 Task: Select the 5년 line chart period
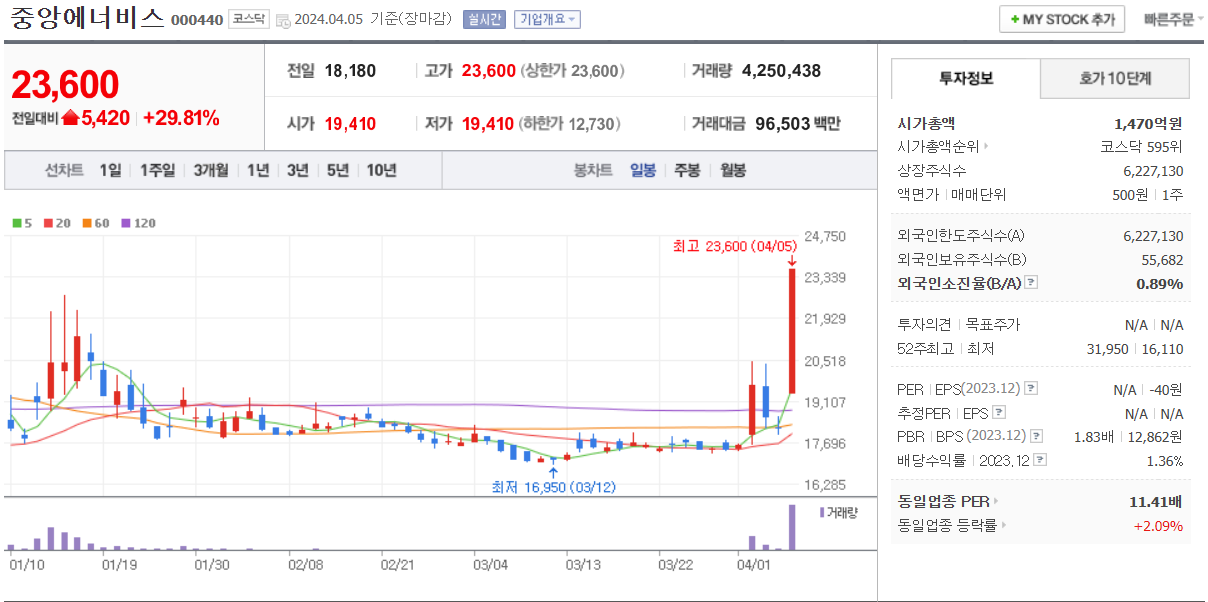pos(338,170)
